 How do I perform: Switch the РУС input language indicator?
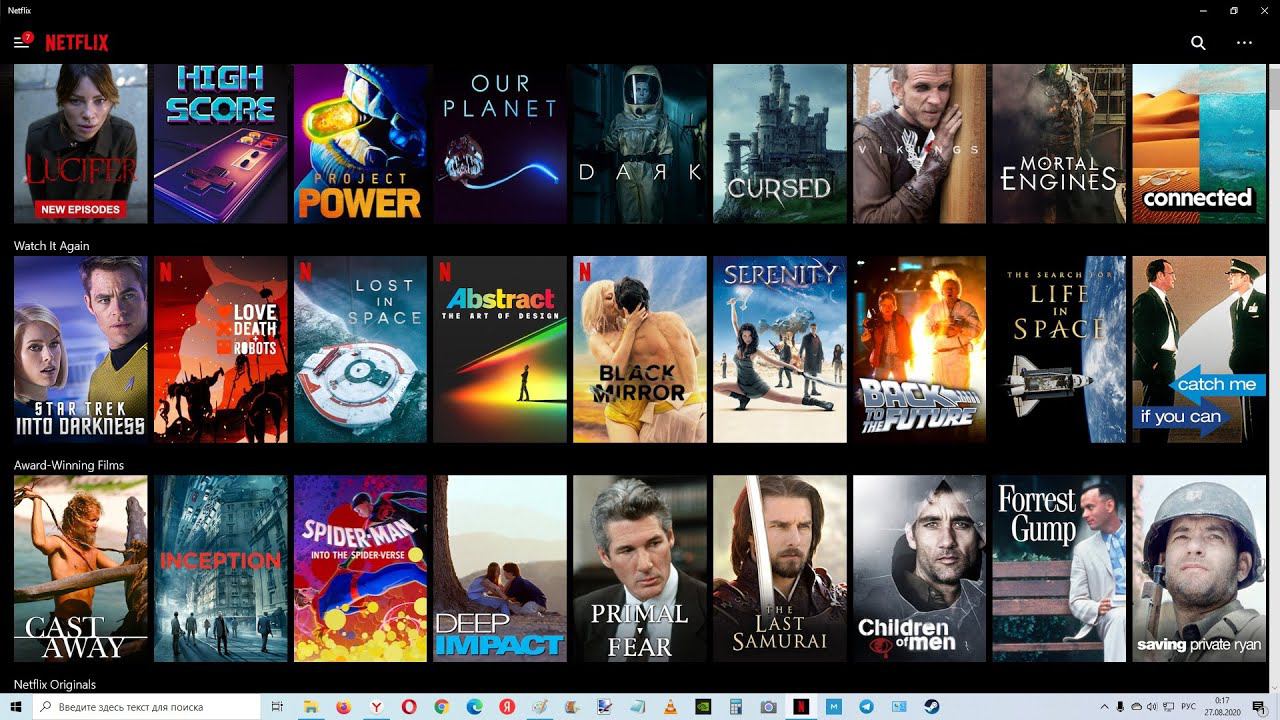pos(1190,706)
